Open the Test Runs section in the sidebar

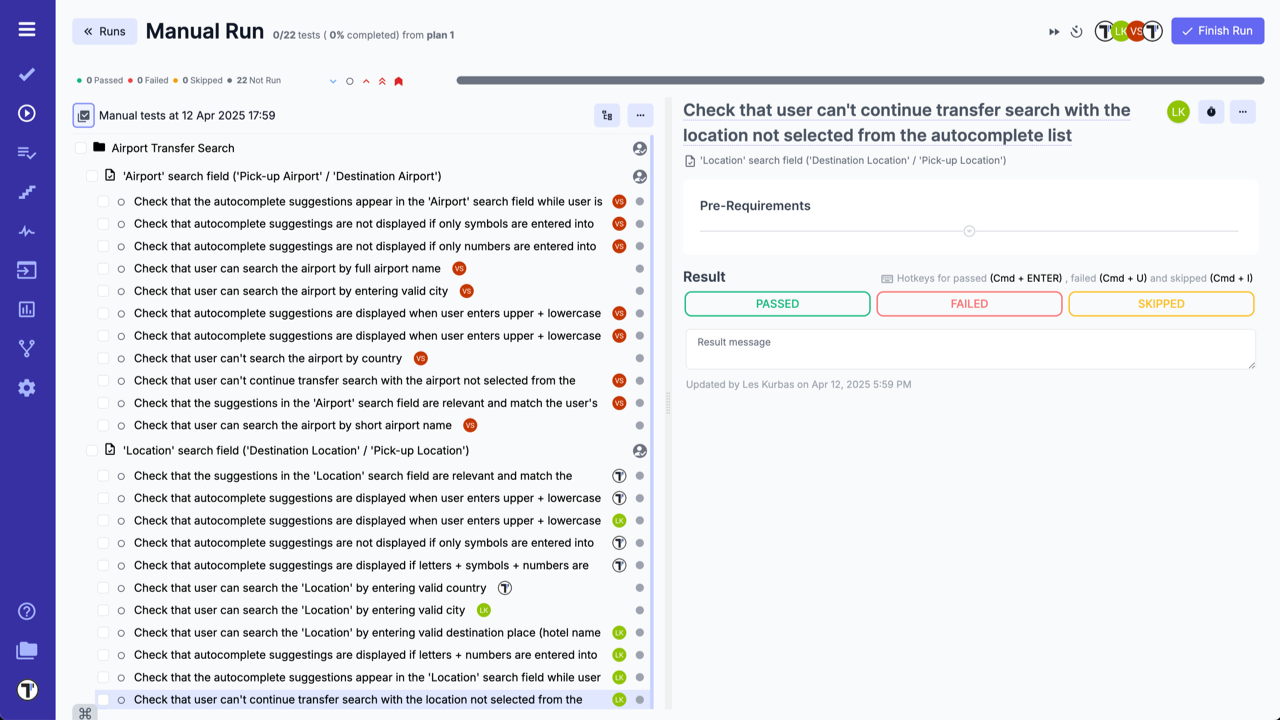tap(26, 113)
